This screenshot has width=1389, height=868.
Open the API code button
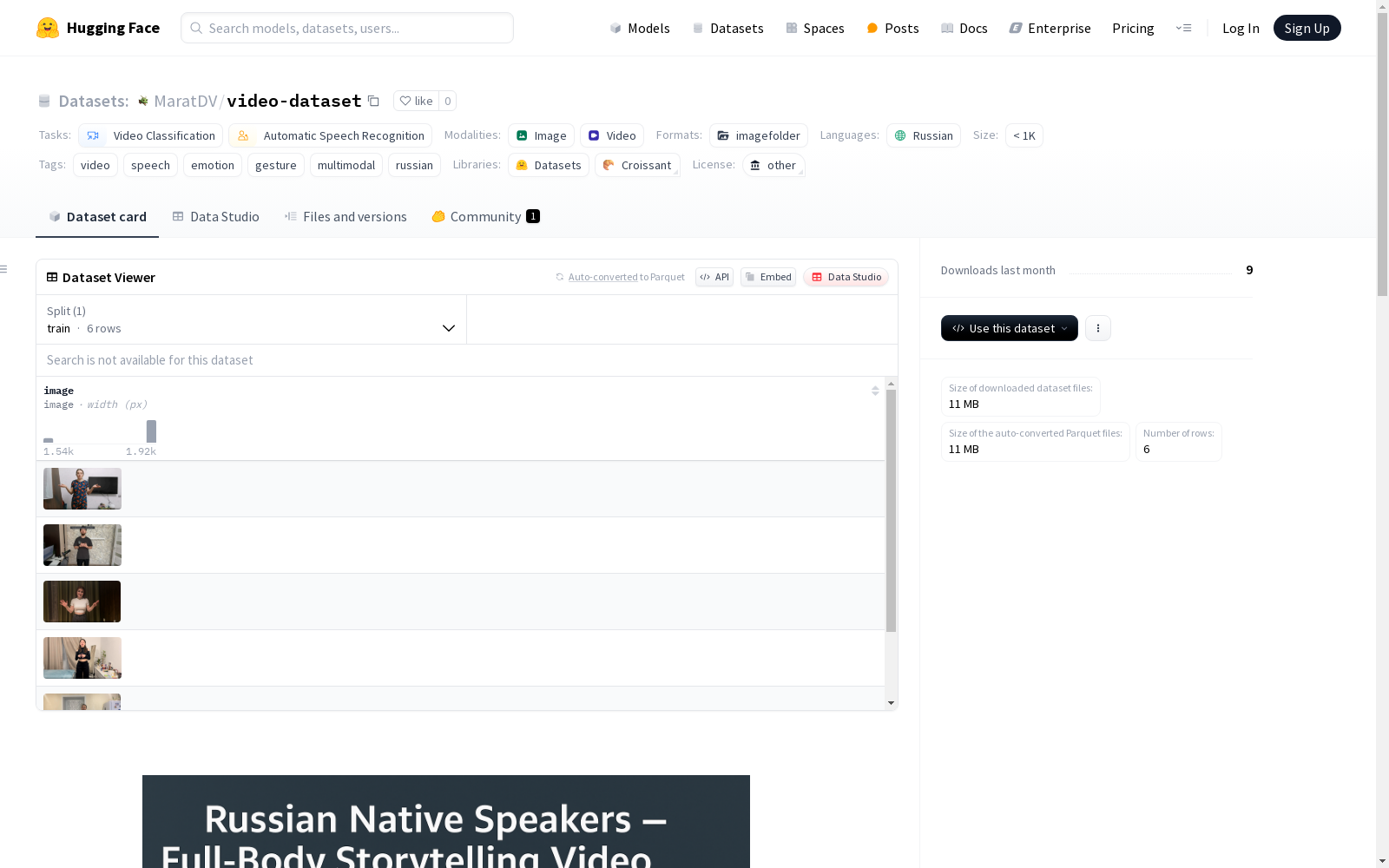714,277
